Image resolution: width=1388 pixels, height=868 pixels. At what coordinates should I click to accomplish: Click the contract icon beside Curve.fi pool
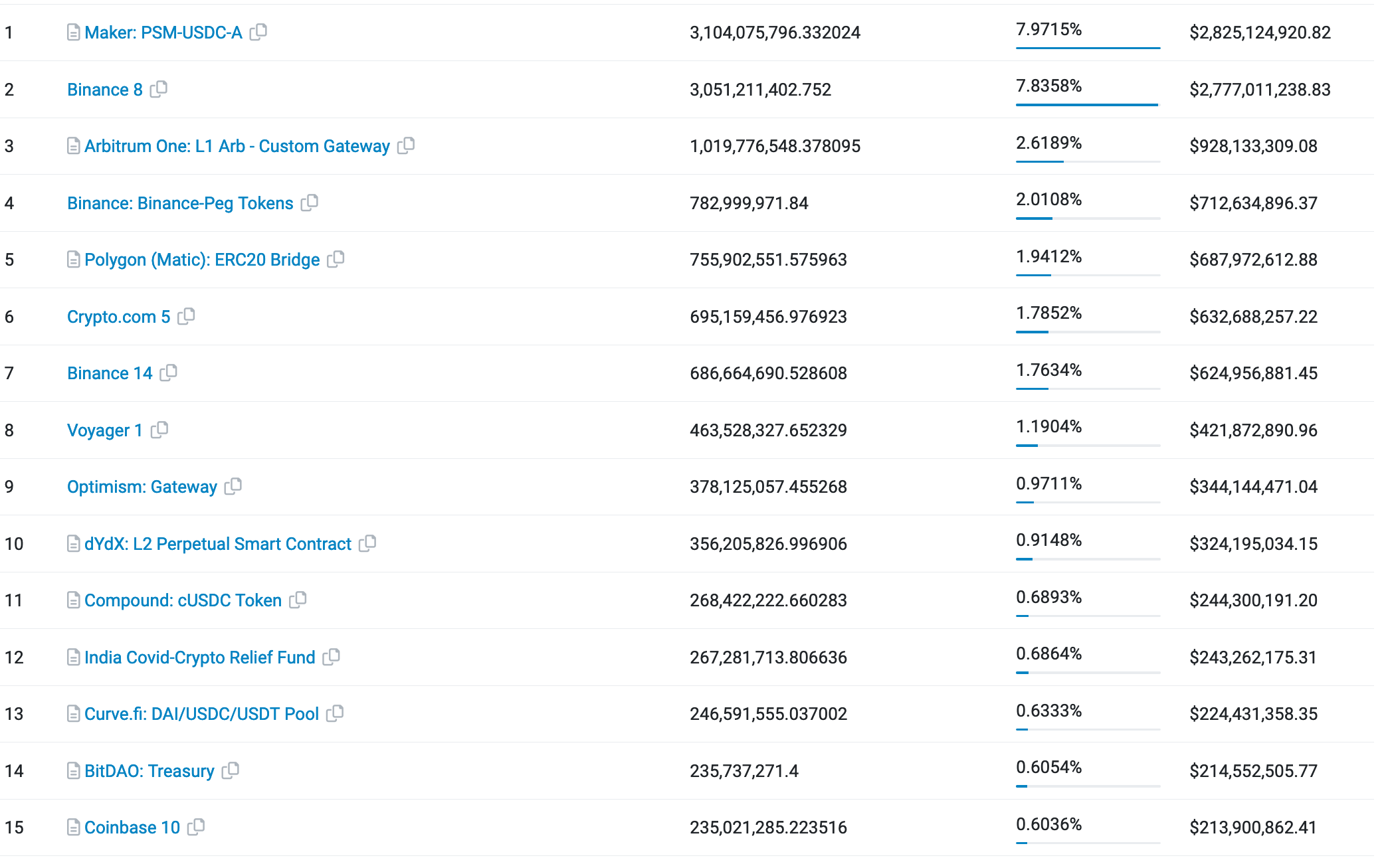[74, 714]
